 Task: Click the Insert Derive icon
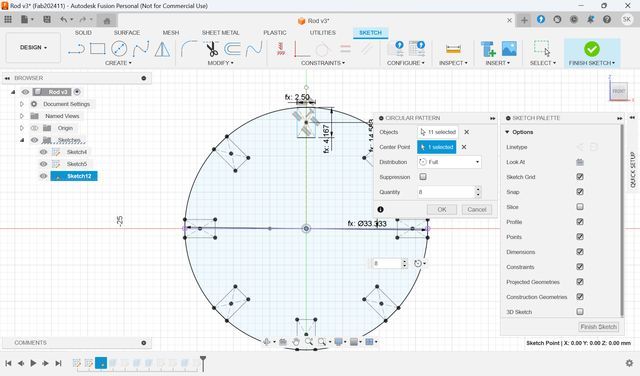coord(488,49)
